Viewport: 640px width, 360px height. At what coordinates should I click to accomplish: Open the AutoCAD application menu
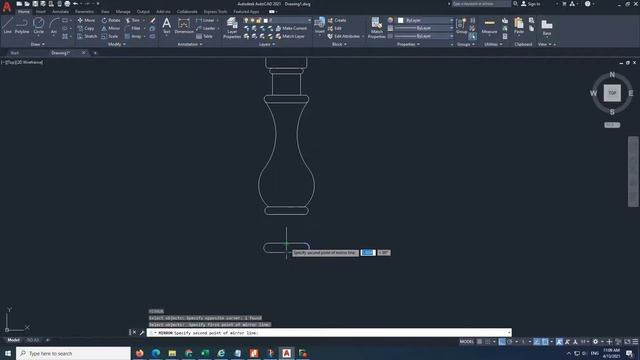(7, 7)
